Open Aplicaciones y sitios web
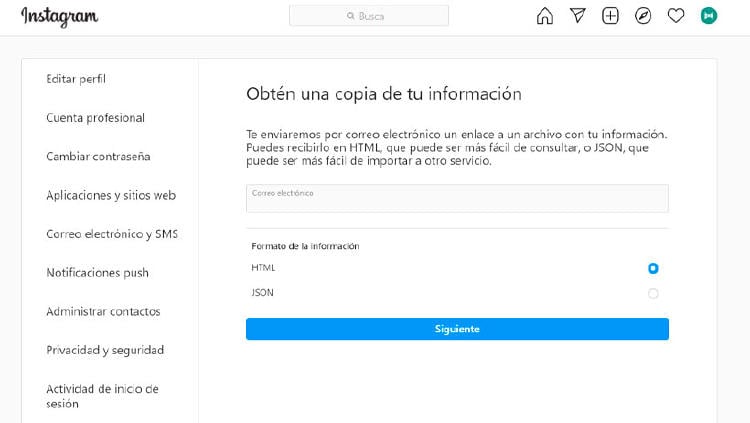This screenshot has width=750, height=423. pyautogui.click(x=111, y=195)
